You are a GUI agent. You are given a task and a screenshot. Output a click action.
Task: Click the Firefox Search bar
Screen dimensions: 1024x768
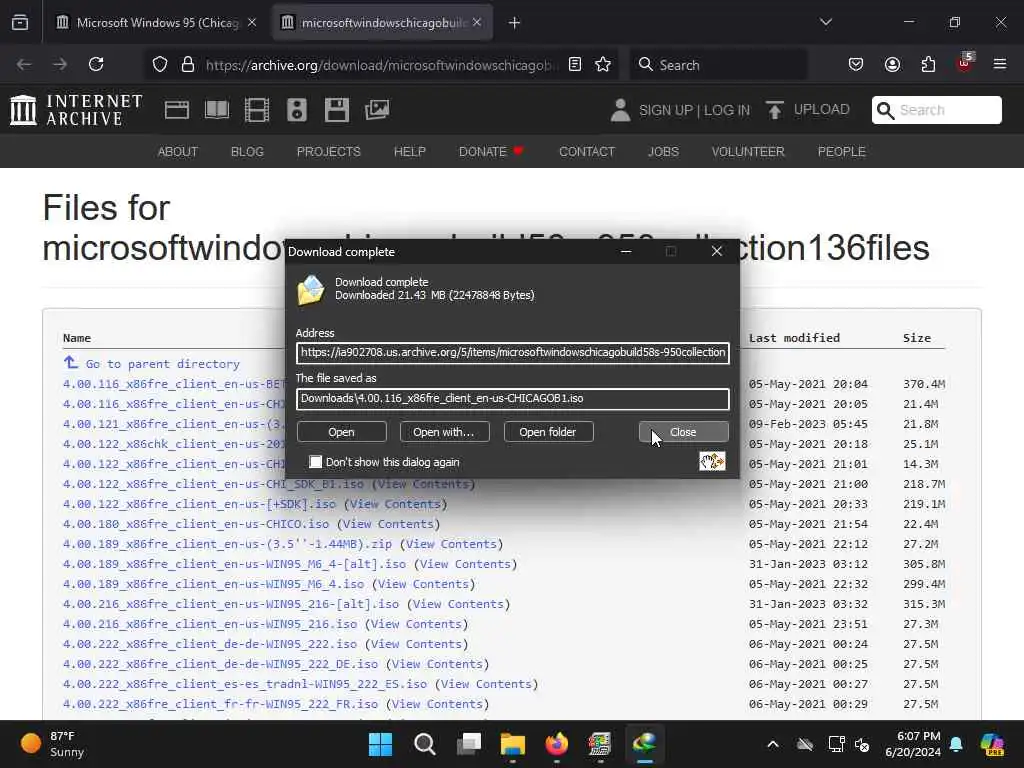click(718, 64)
